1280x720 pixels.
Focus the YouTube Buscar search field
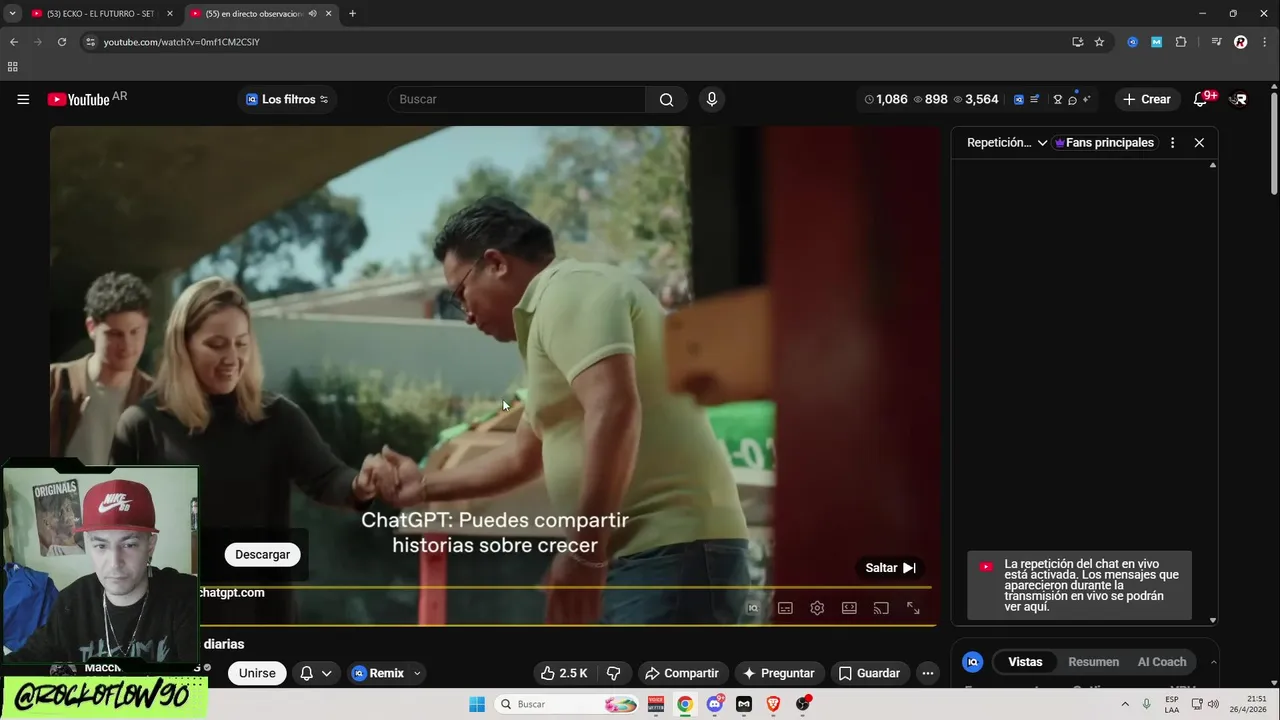coord(516,99)
